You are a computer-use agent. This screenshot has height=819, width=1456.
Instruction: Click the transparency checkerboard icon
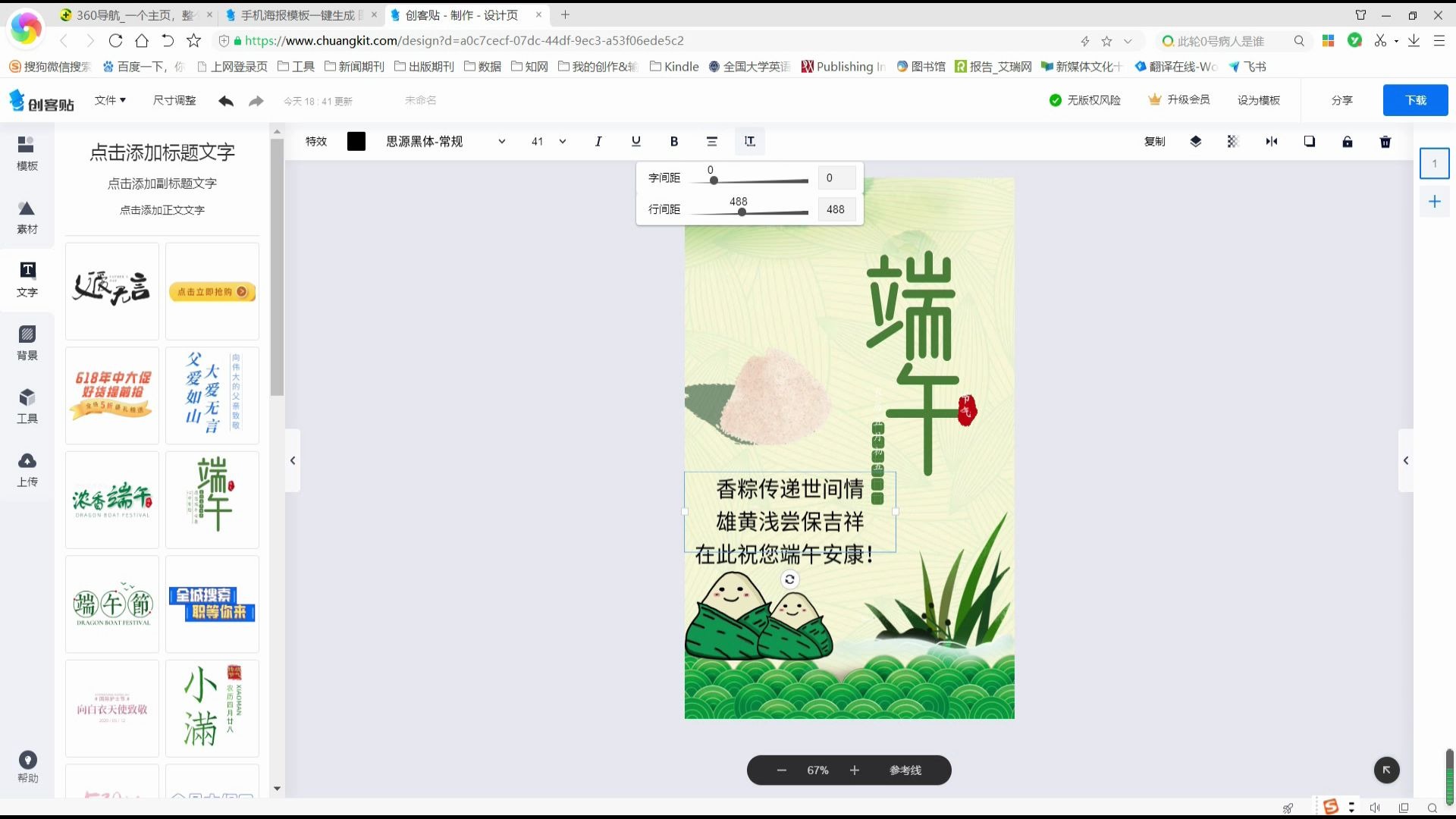click(1232, 142)
